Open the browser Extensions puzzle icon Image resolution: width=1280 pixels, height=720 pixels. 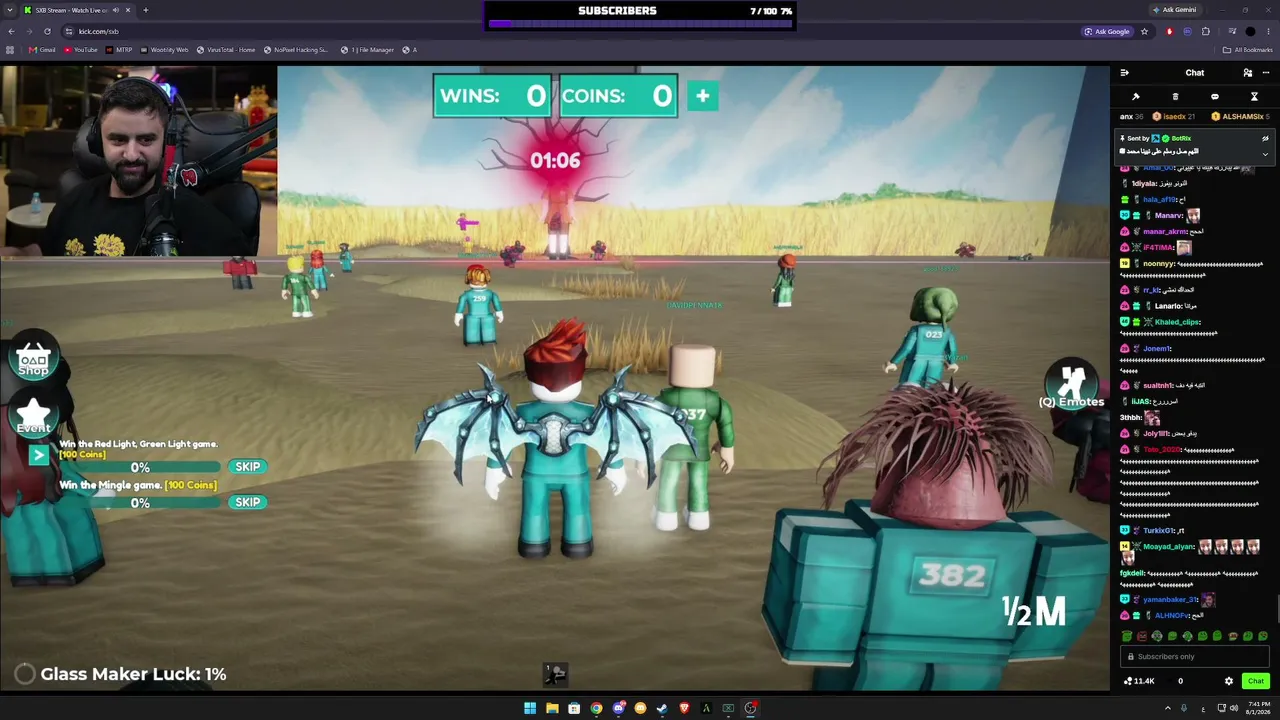coord(1206,31)
